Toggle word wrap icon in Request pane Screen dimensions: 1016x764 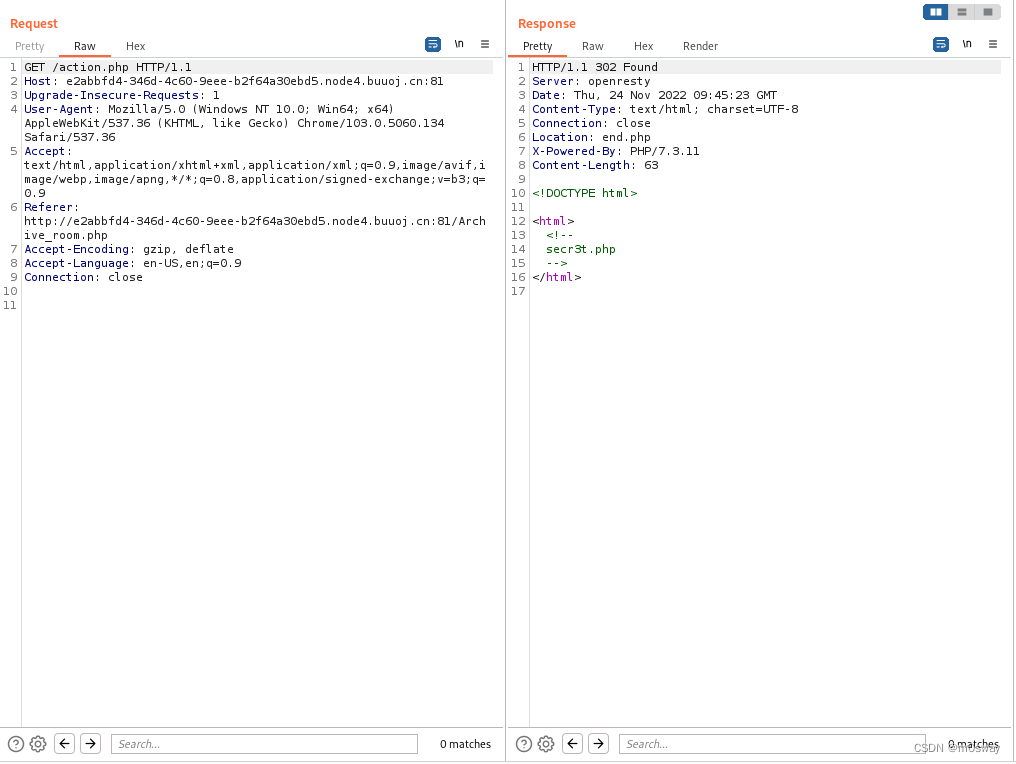[x=433, y=44]
